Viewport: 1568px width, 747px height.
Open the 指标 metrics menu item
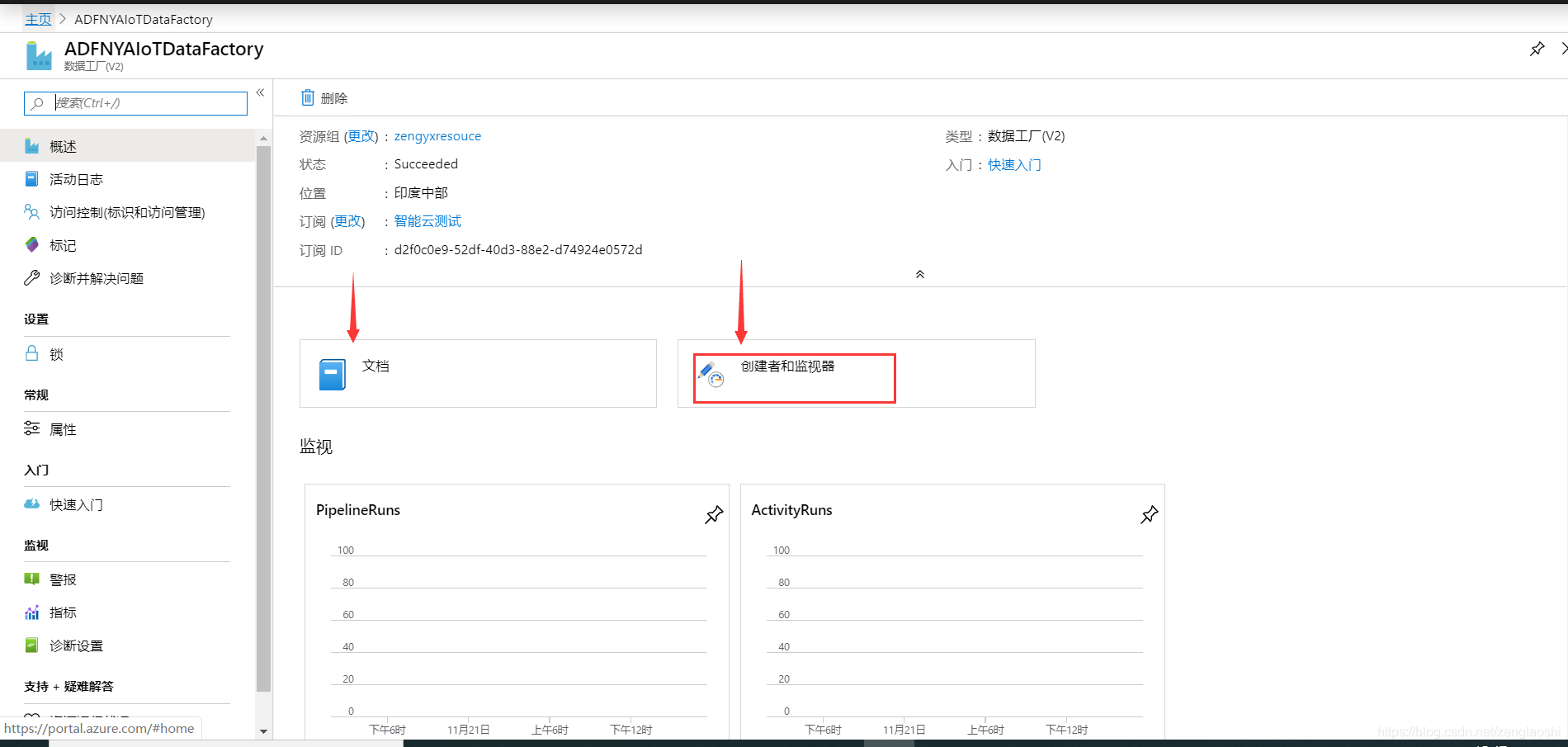[x=128, y=612]
